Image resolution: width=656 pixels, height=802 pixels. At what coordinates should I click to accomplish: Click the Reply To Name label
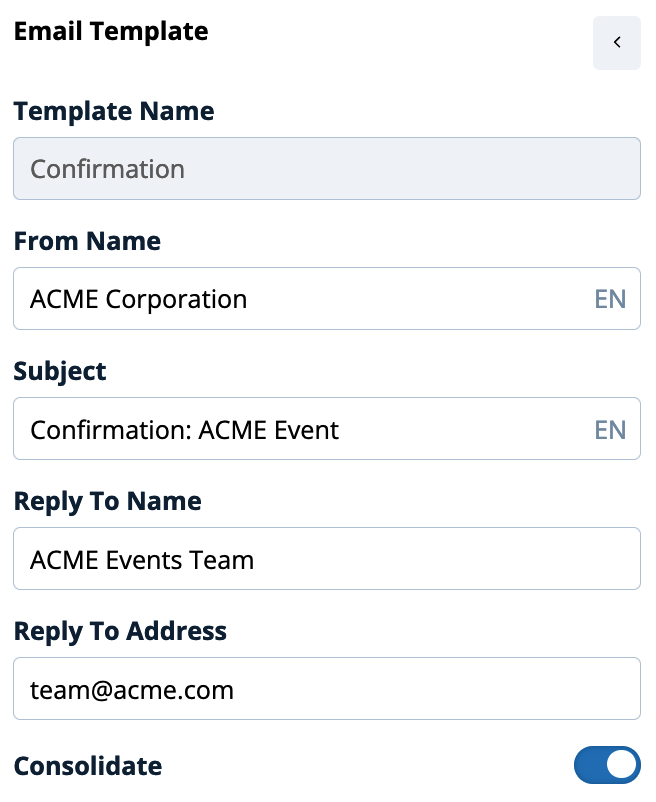(107, 501)
